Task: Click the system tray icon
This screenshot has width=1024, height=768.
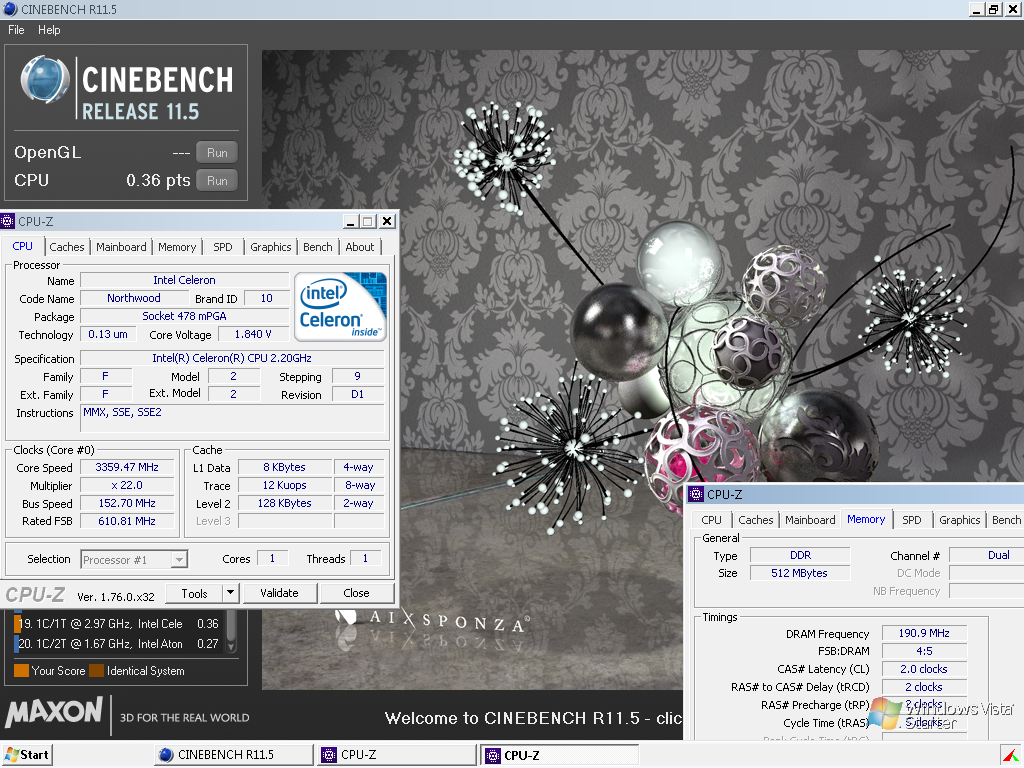Action: [x=1012, y=756]
